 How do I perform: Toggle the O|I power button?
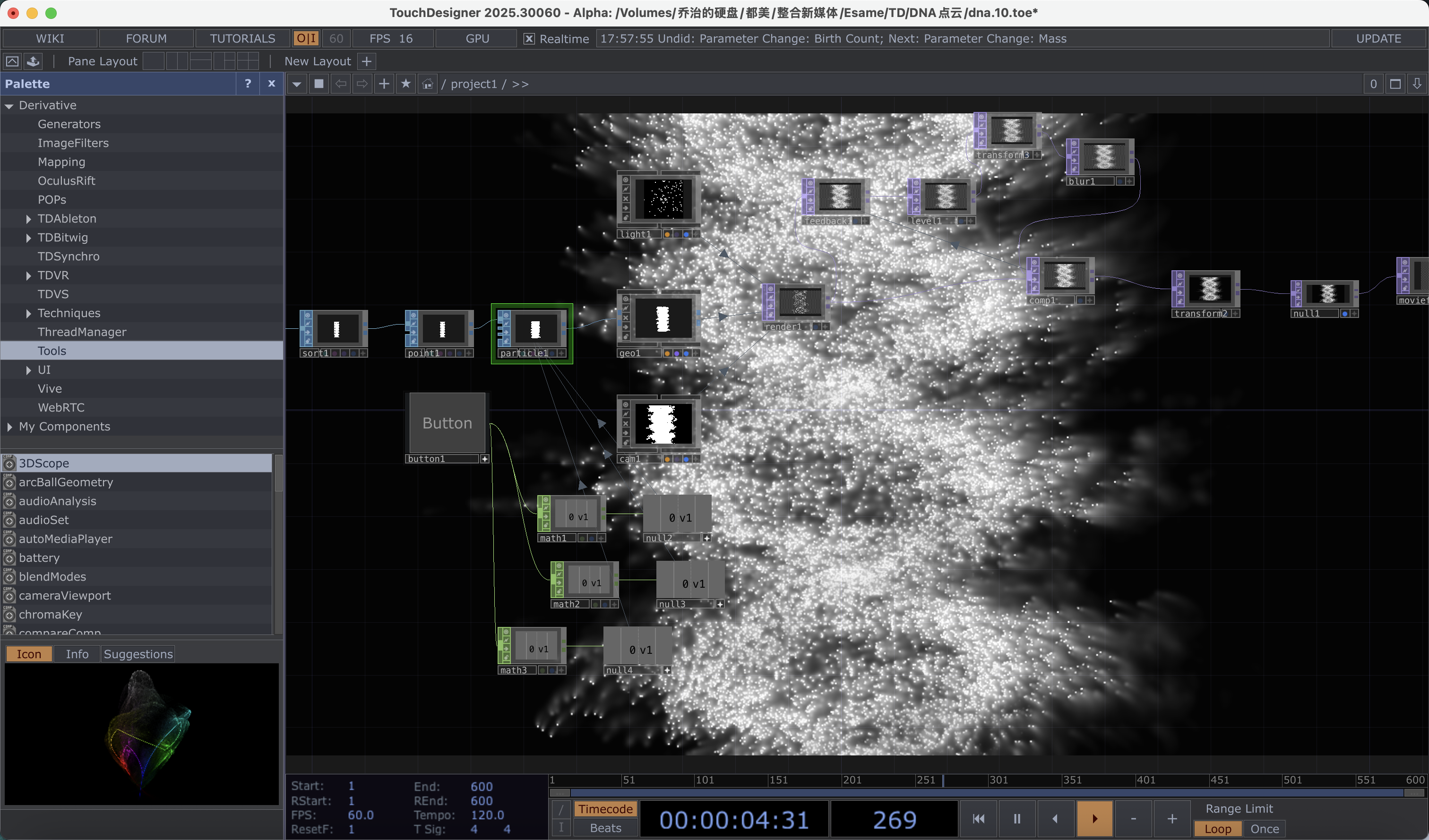pyautogui.click(x=306, y=38)
